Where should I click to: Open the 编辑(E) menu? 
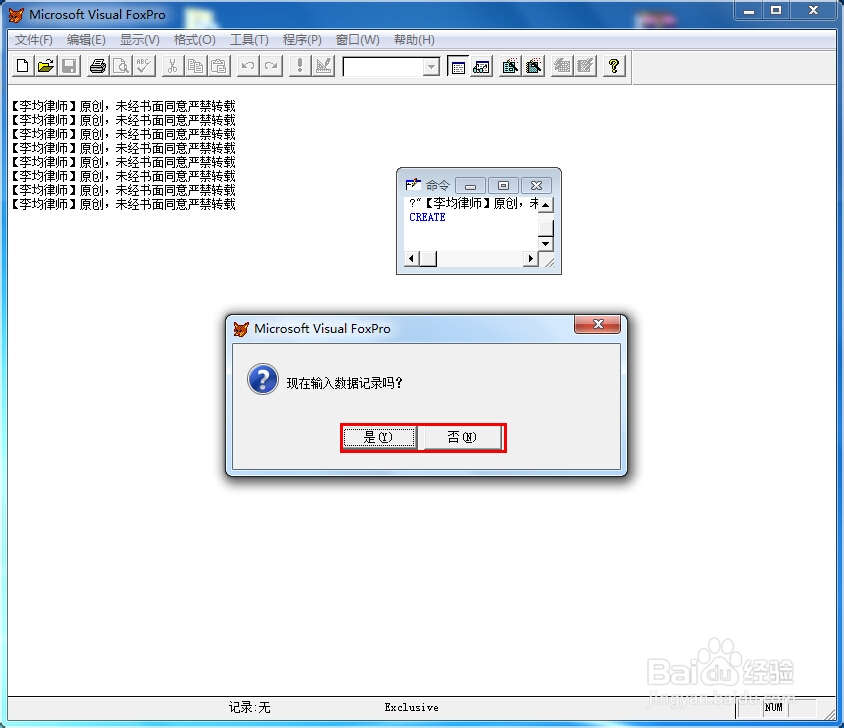86,40
